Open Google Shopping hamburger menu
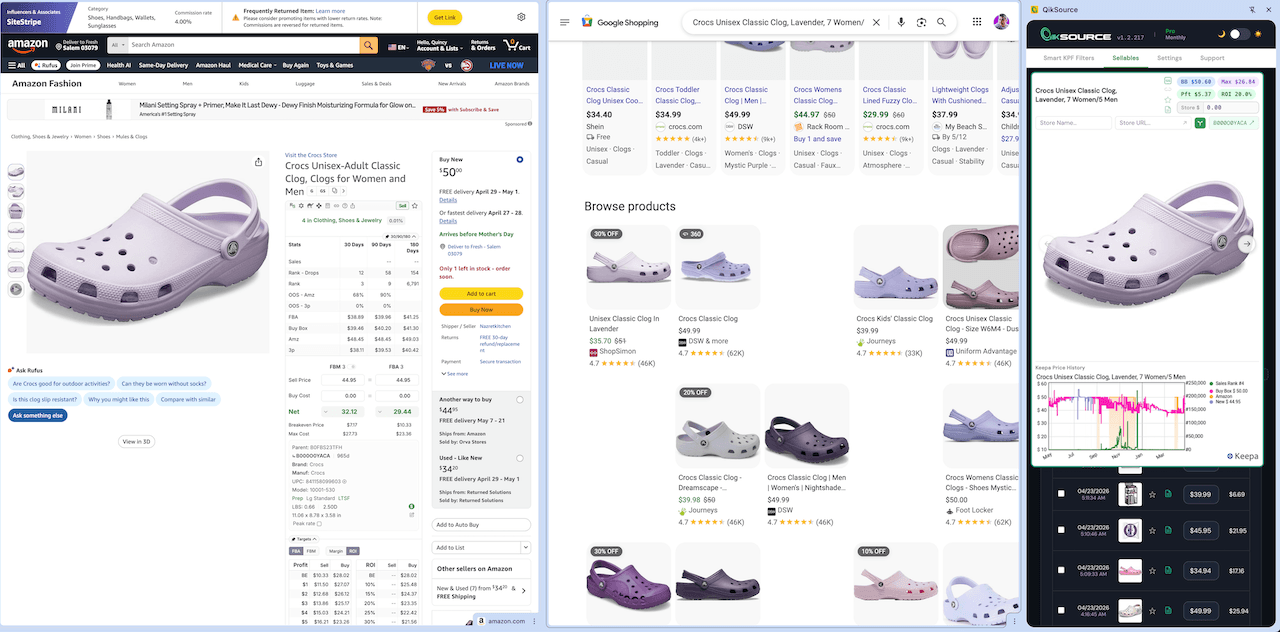1280x632 pixels. (565, 22)
